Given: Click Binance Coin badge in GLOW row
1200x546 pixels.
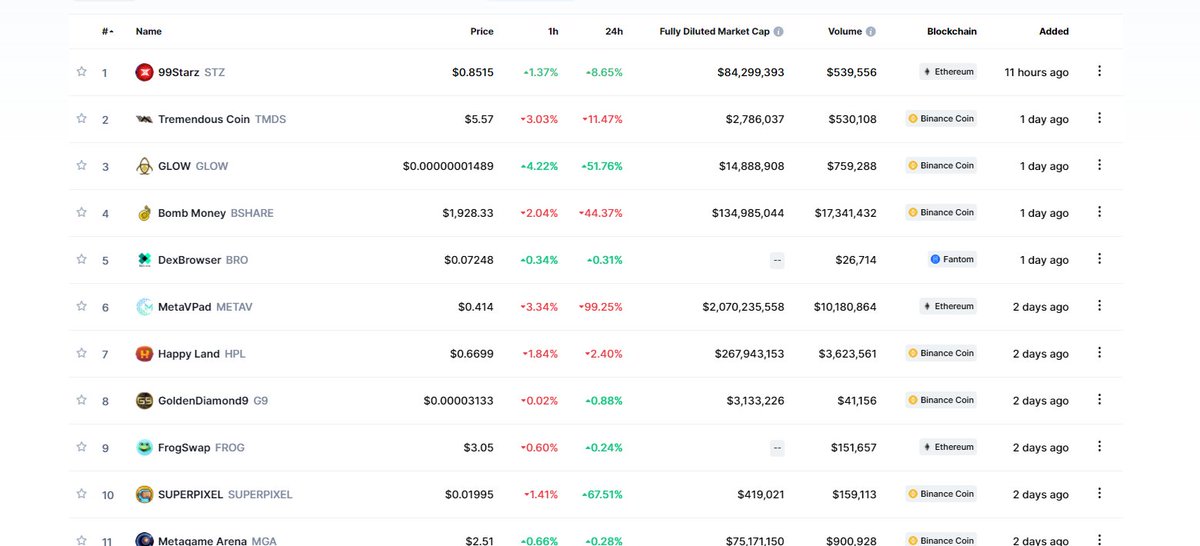Looking at the screenshot, I should (x=941, y=166).
